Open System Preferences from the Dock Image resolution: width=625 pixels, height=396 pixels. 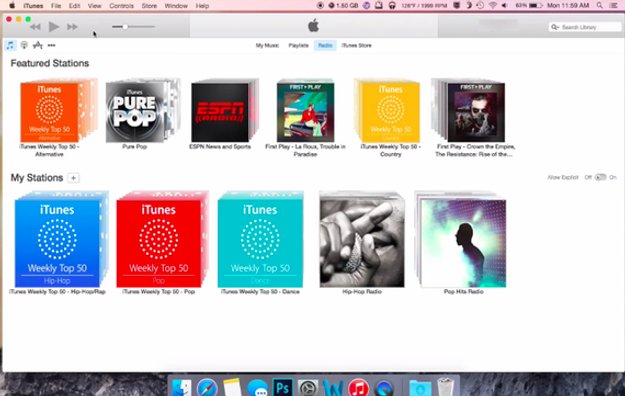click(x=308, y=387)
